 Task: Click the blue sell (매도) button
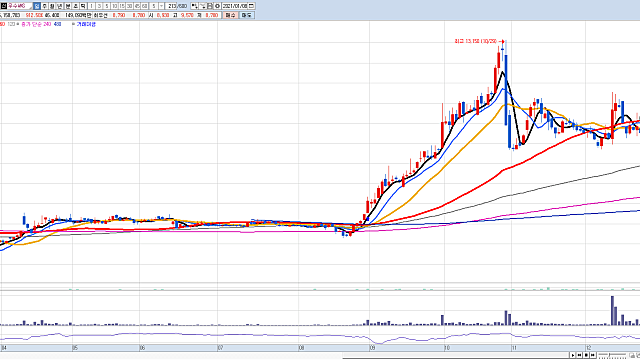247,15
